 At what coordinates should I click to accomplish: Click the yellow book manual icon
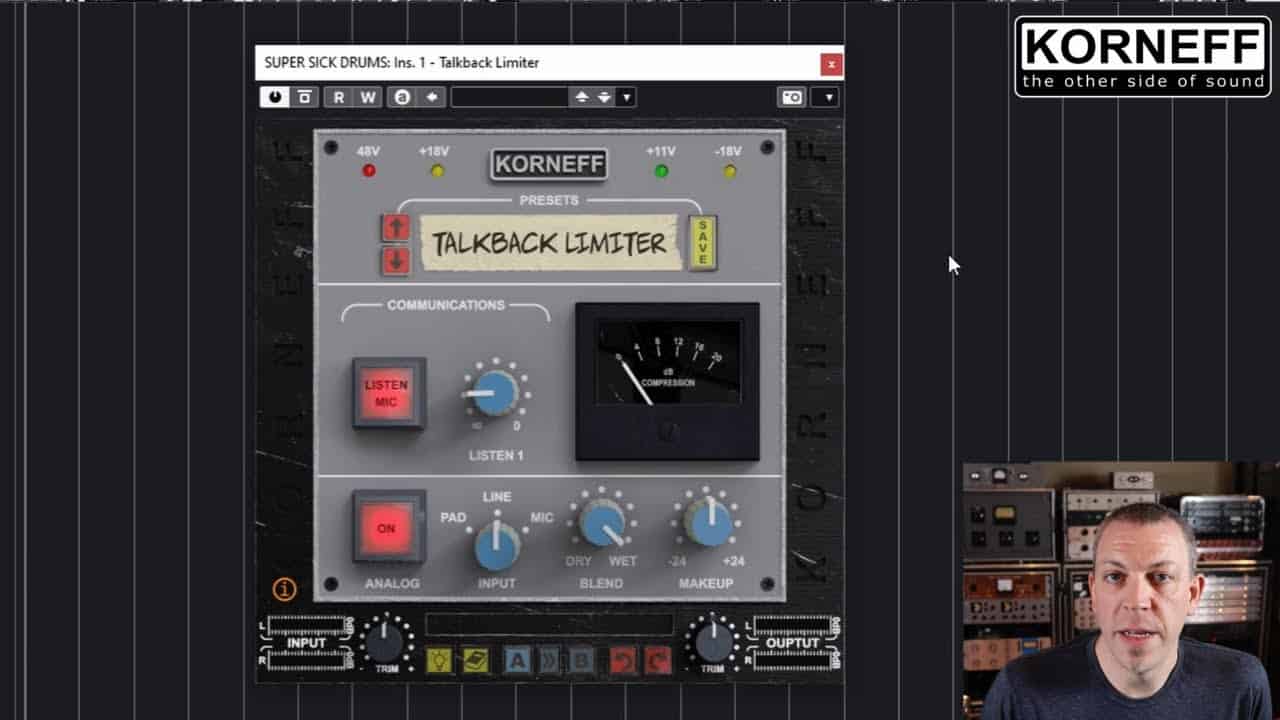click(x=476, y=659)
